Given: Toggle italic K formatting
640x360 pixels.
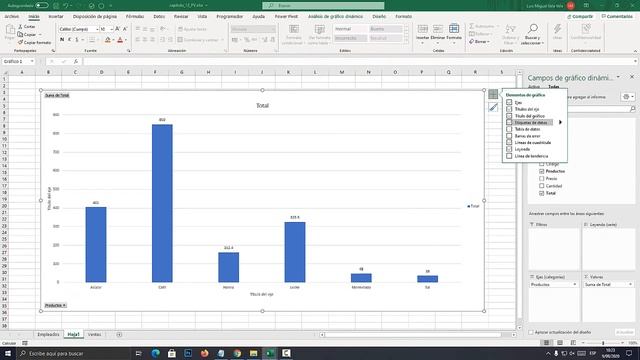Looking at the screenshot, I should [x=69, y=40].
